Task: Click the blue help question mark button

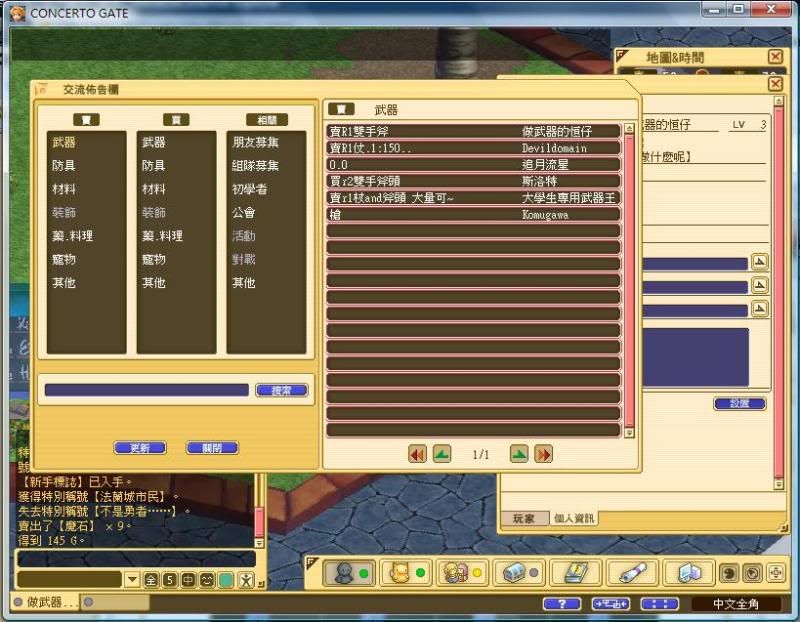Action: coord(561,604)
